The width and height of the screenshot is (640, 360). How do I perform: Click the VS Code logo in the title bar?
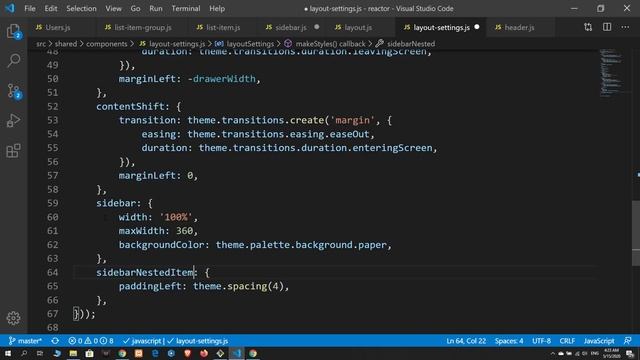10,8
